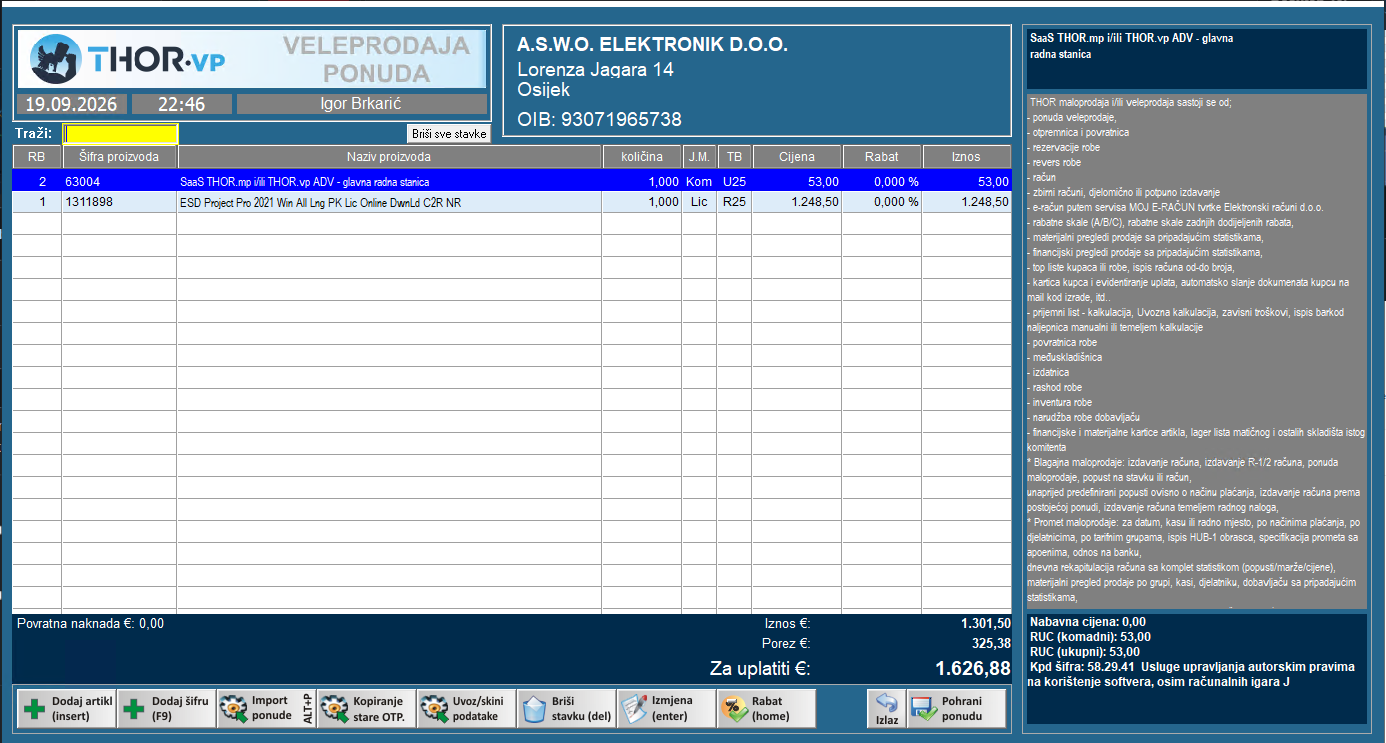Click the Kpd šifra: 58.29.41 line
The image size is (1386, 743).
click(1193, 674)
